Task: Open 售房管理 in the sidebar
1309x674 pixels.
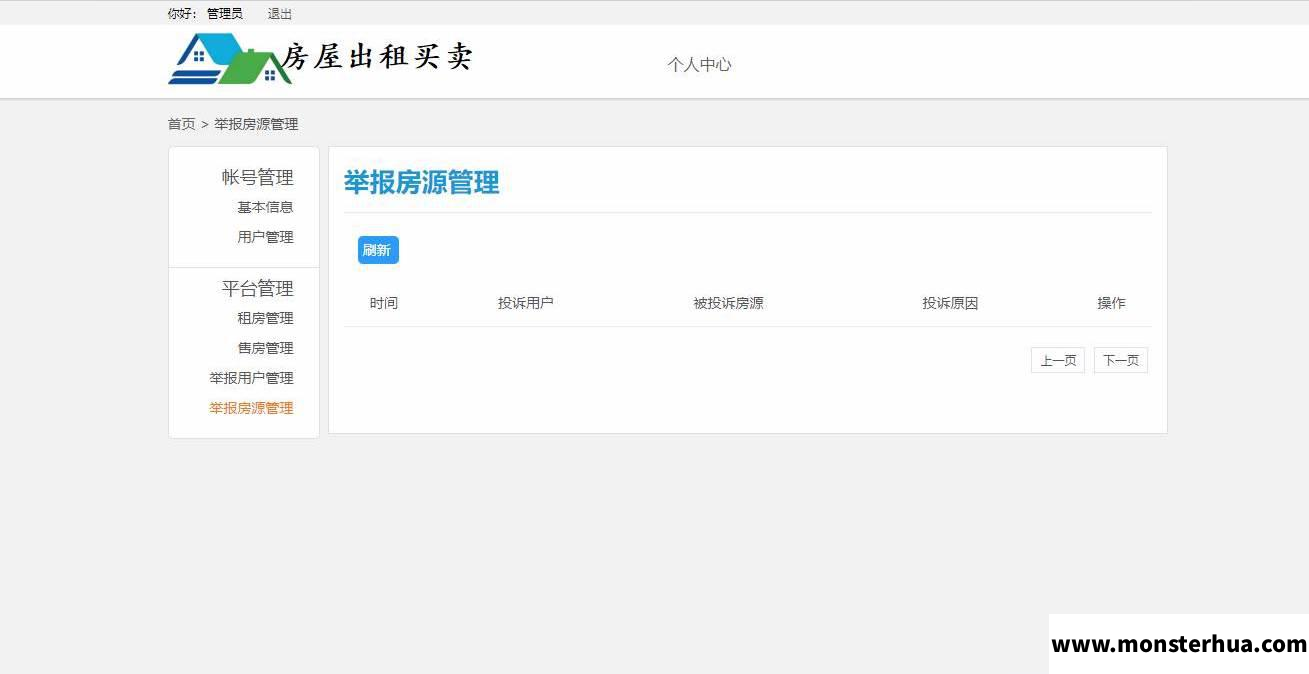Action: pyautogui.click(x=265, y=348)
